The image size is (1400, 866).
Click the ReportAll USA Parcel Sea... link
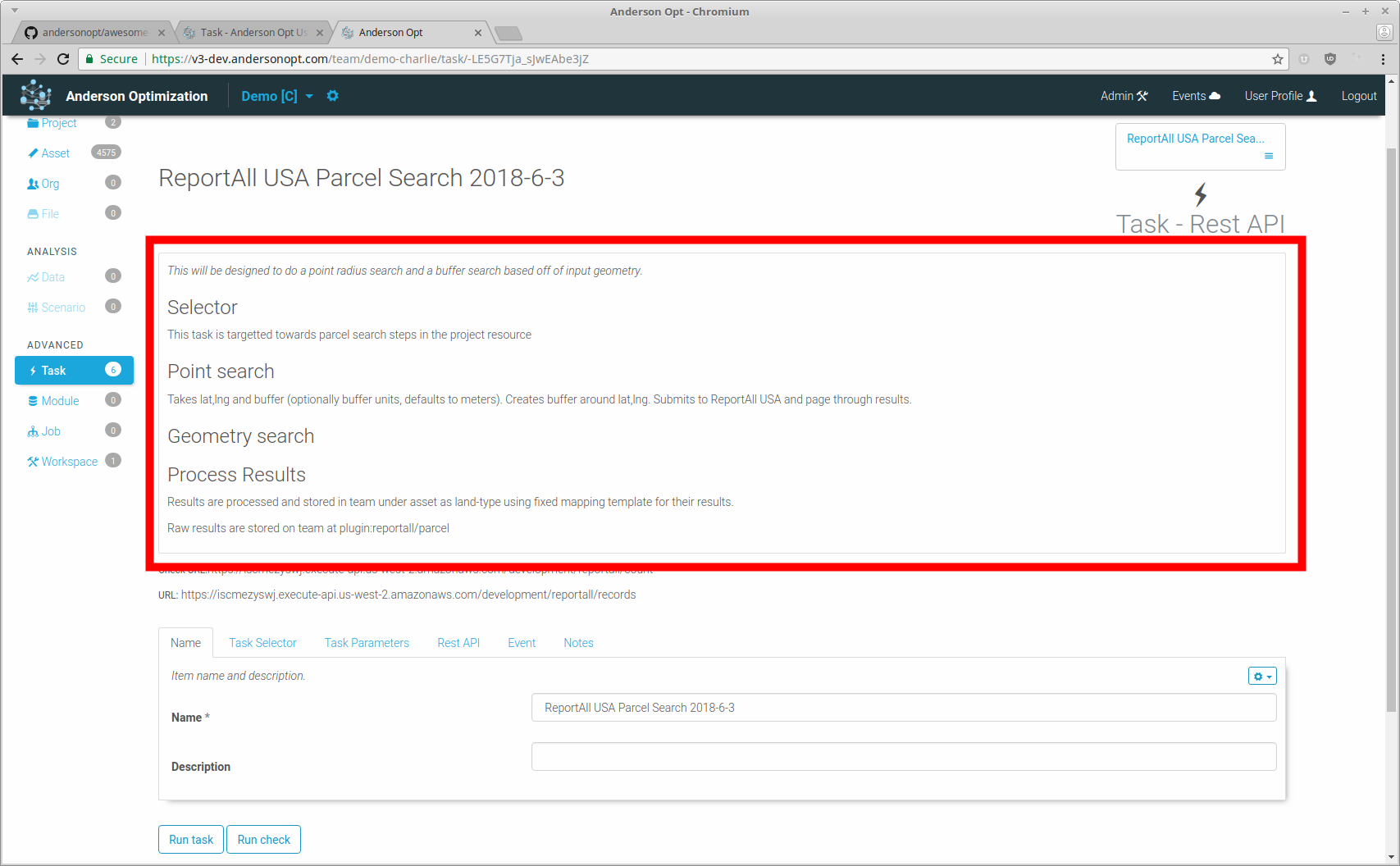(1195, 139)
